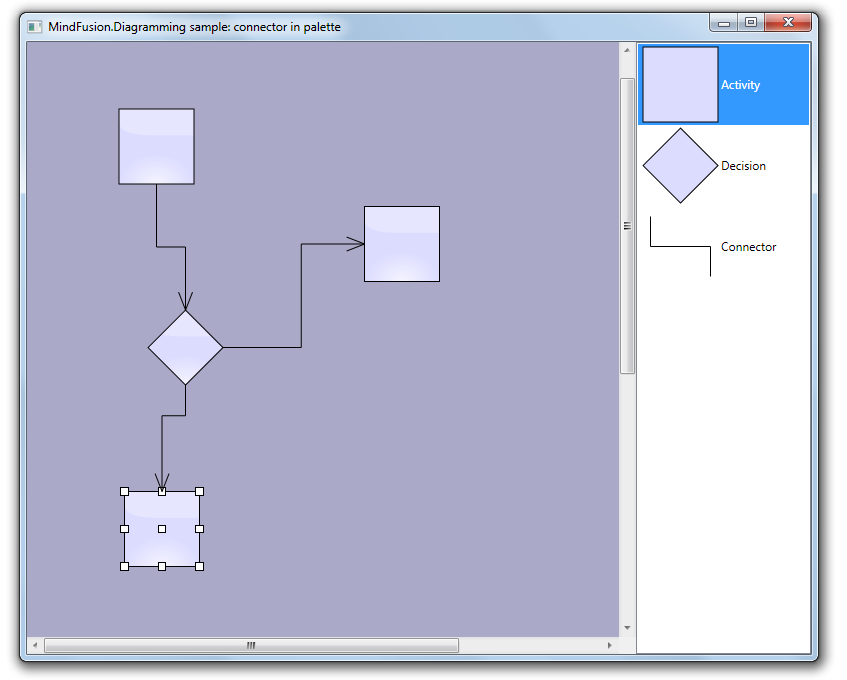Click the vertical scrollbar up arrow

[x=627, y=50]
